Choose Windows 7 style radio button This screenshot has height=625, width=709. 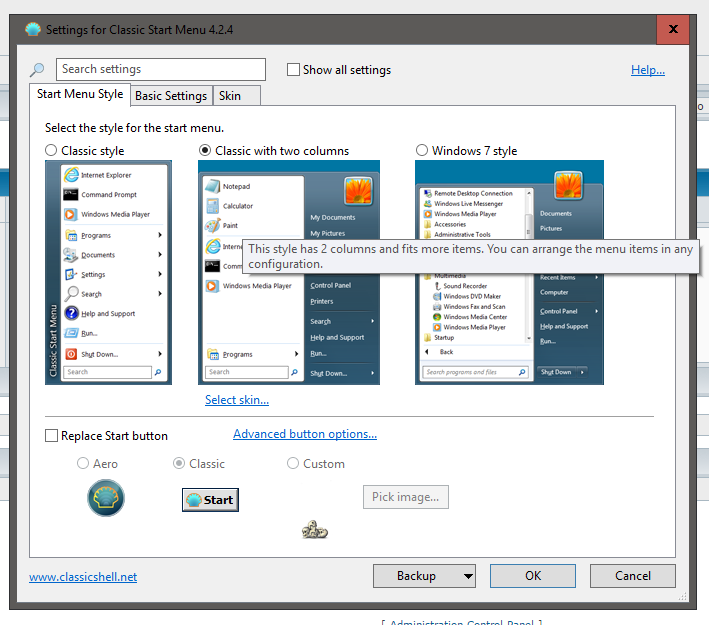pos(421,150)
